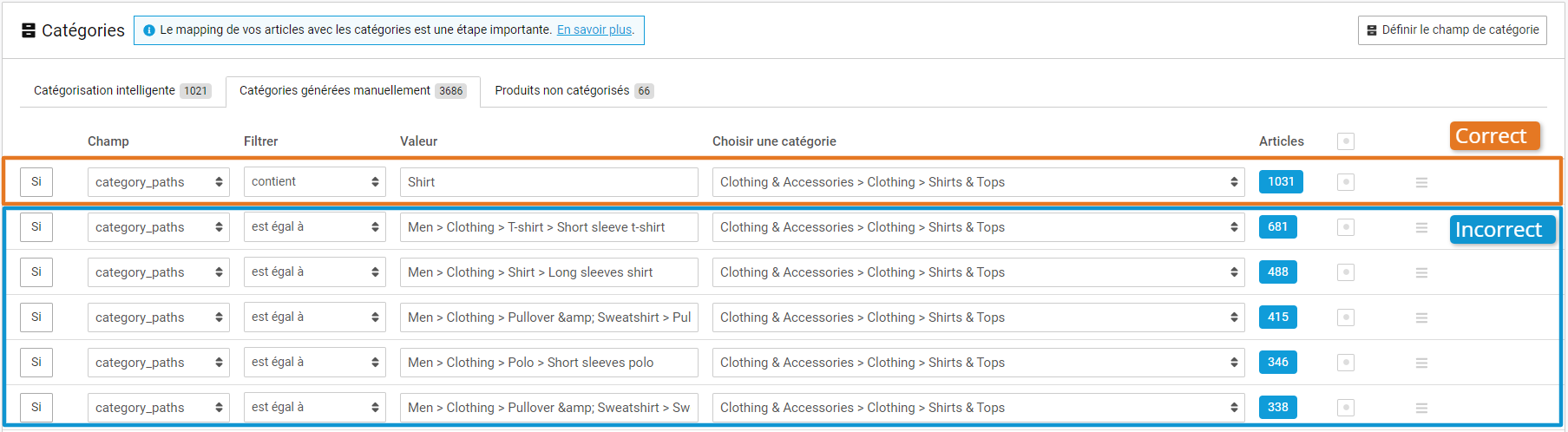Click the Définir le champ de catégorie button
Screen dimensions: 1568x432
[1452, 30]
